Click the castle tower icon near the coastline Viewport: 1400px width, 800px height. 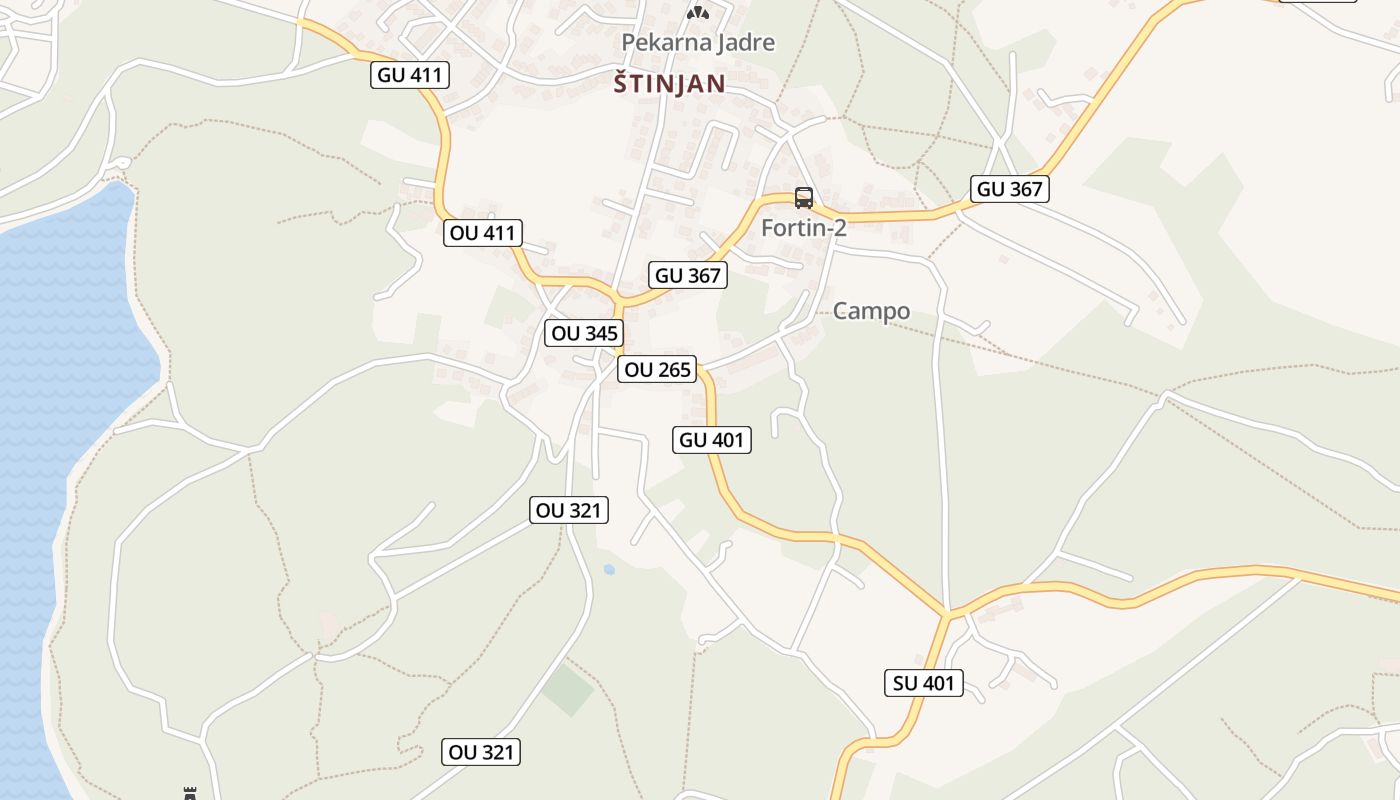pyautogui.click(x=189, y=793)
